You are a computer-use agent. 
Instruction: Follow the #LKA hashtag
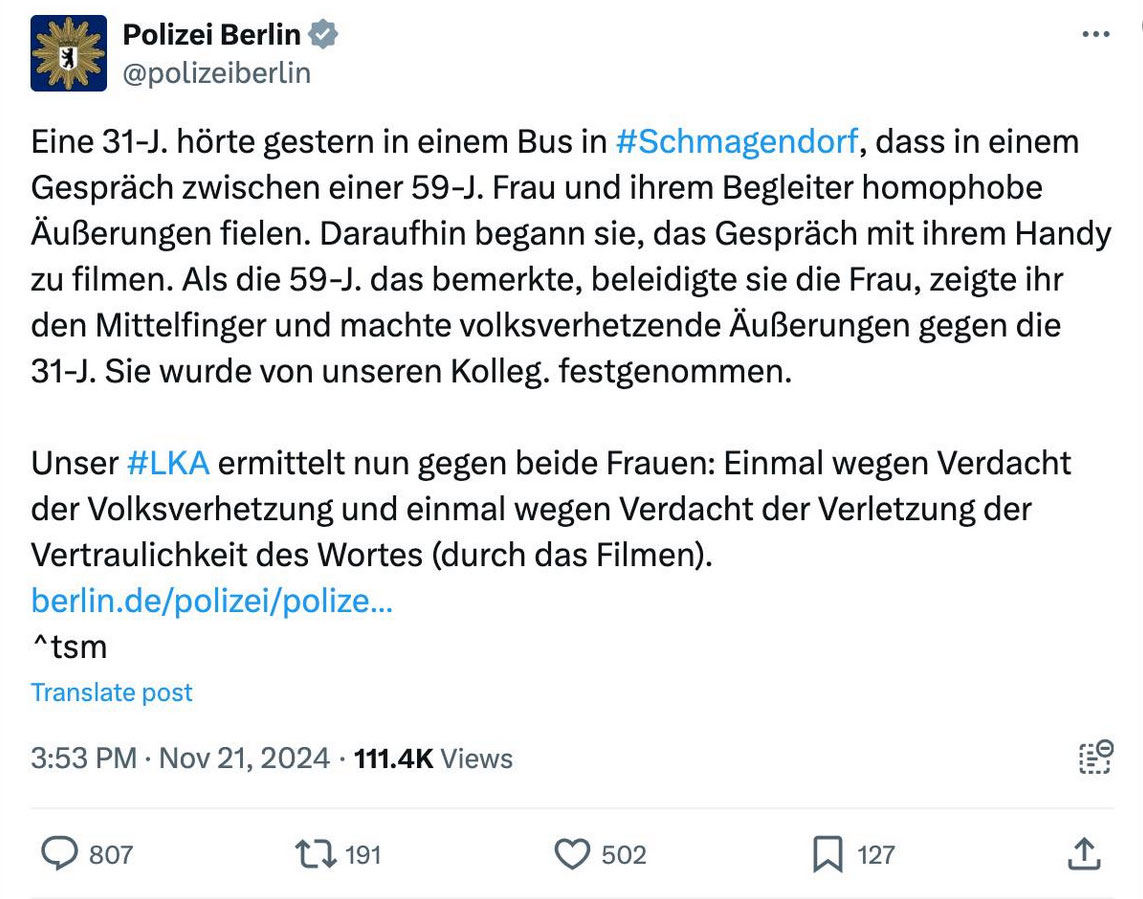click(x=168, y=463)
